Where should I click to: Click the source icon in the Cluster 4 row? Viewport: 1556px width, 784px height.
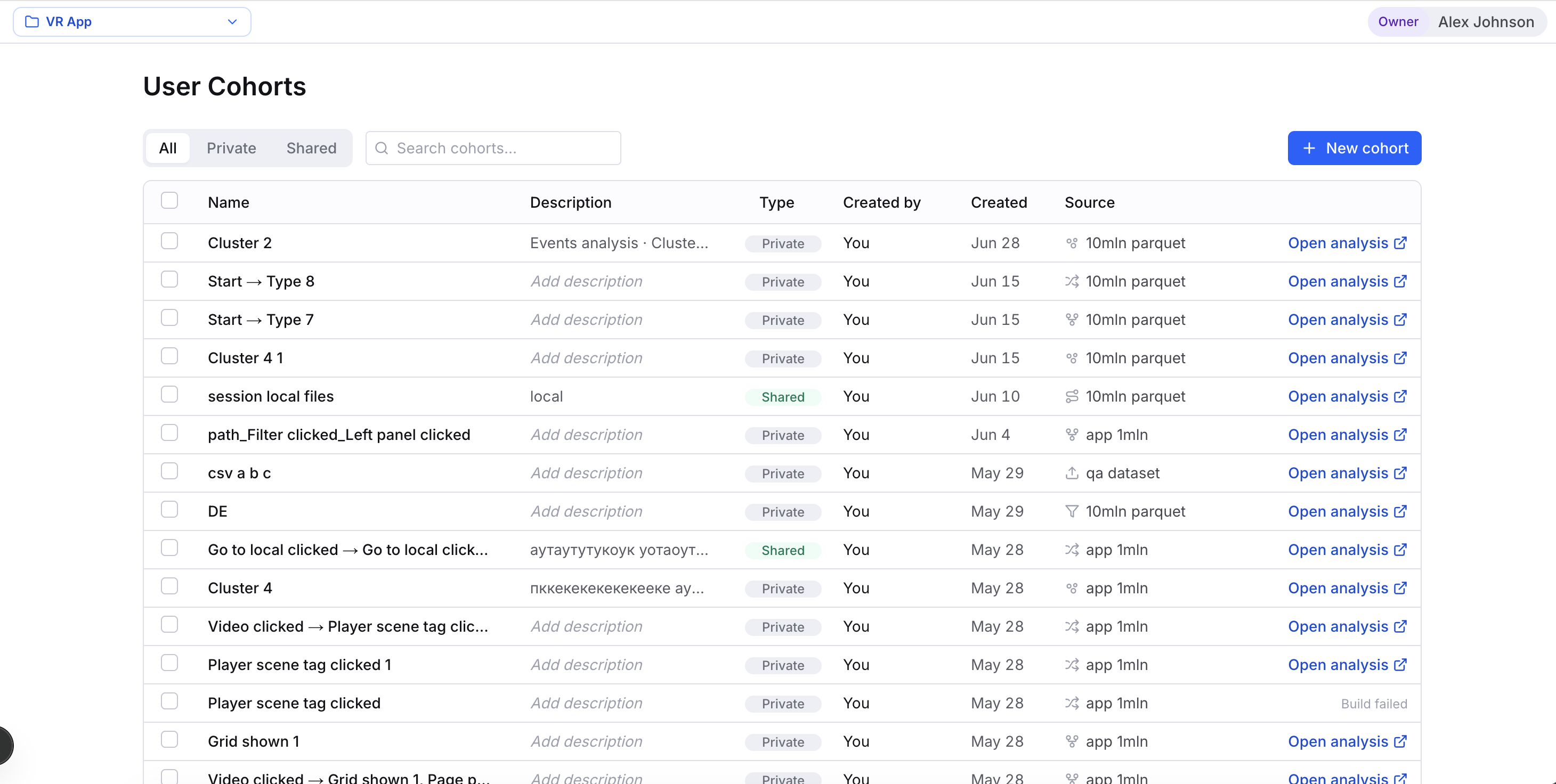pyautogui.click(x=1072, y=589)
